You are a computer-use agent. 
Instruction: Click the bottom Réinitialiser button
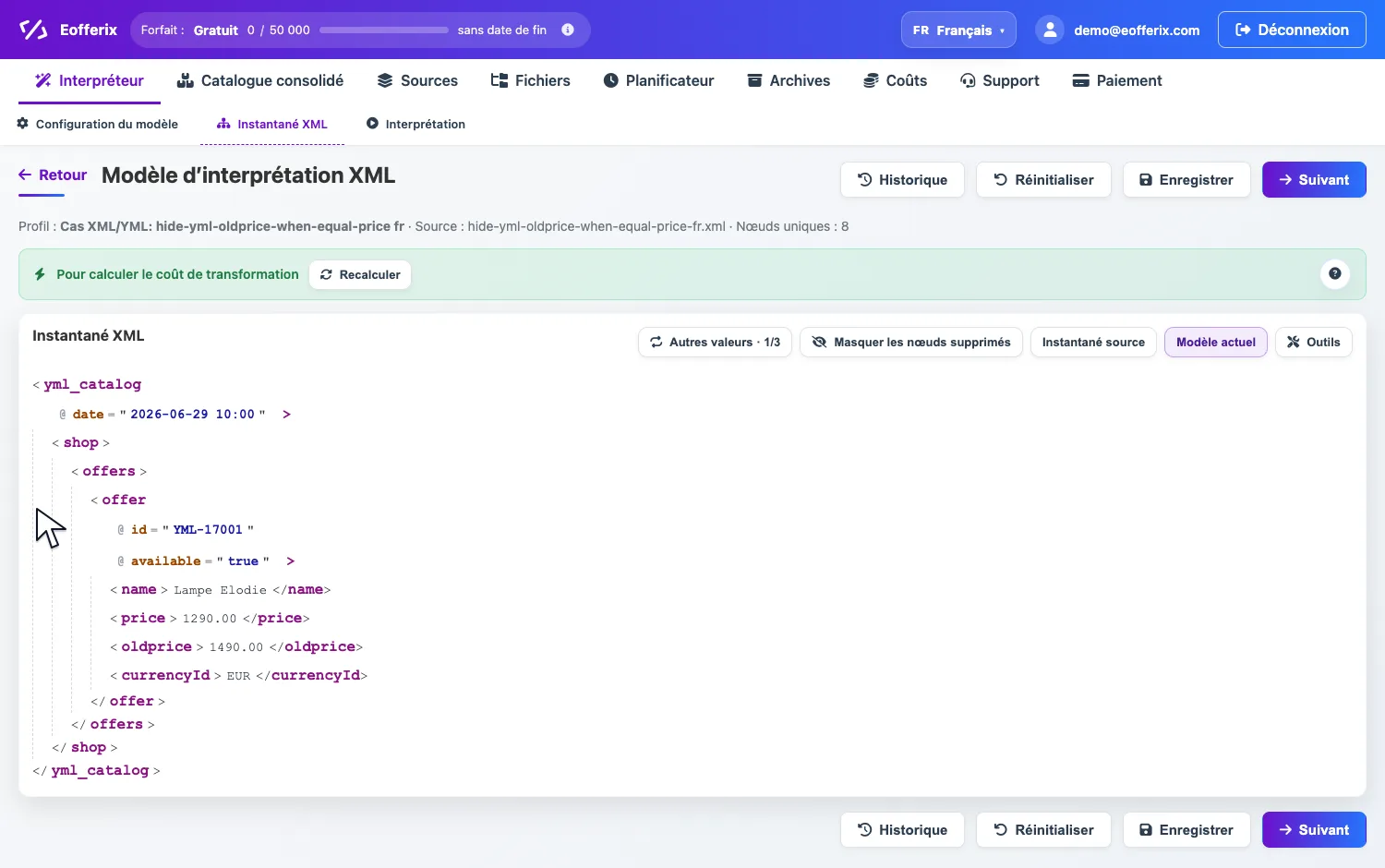point(1043,830)
